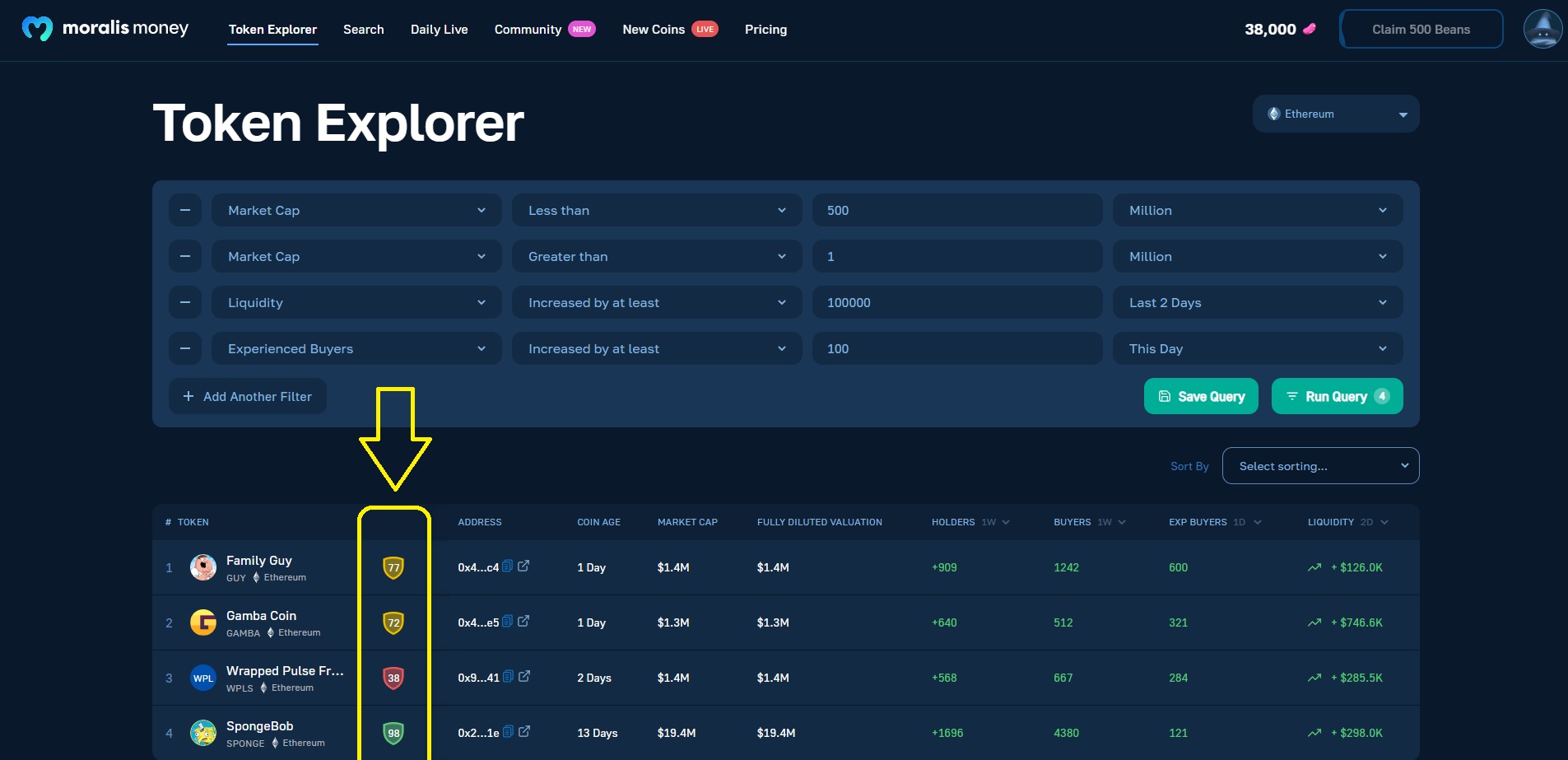Open SpongeBob address external link
Viewport: 1568px width, 760px height.
pyautogui.click(x=524, y=731)
